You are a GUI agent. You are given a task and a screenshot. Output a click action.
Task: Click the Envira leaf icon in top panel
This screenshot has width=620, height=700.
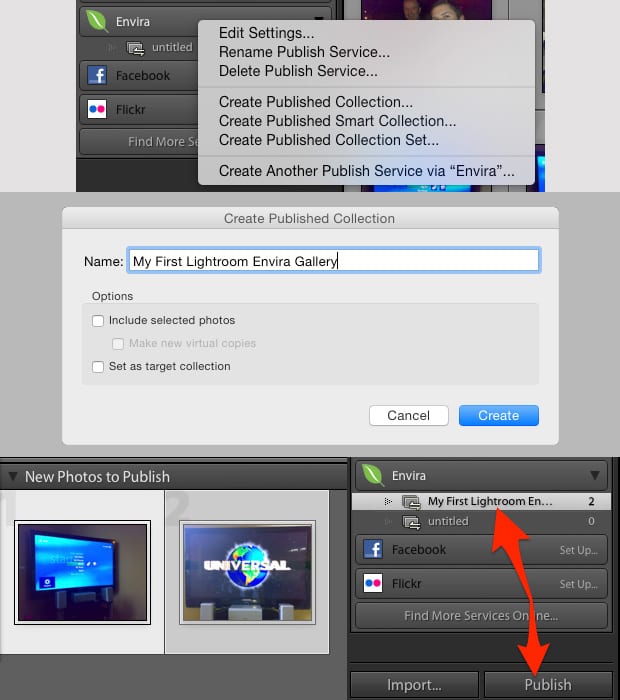click(97, 21)
